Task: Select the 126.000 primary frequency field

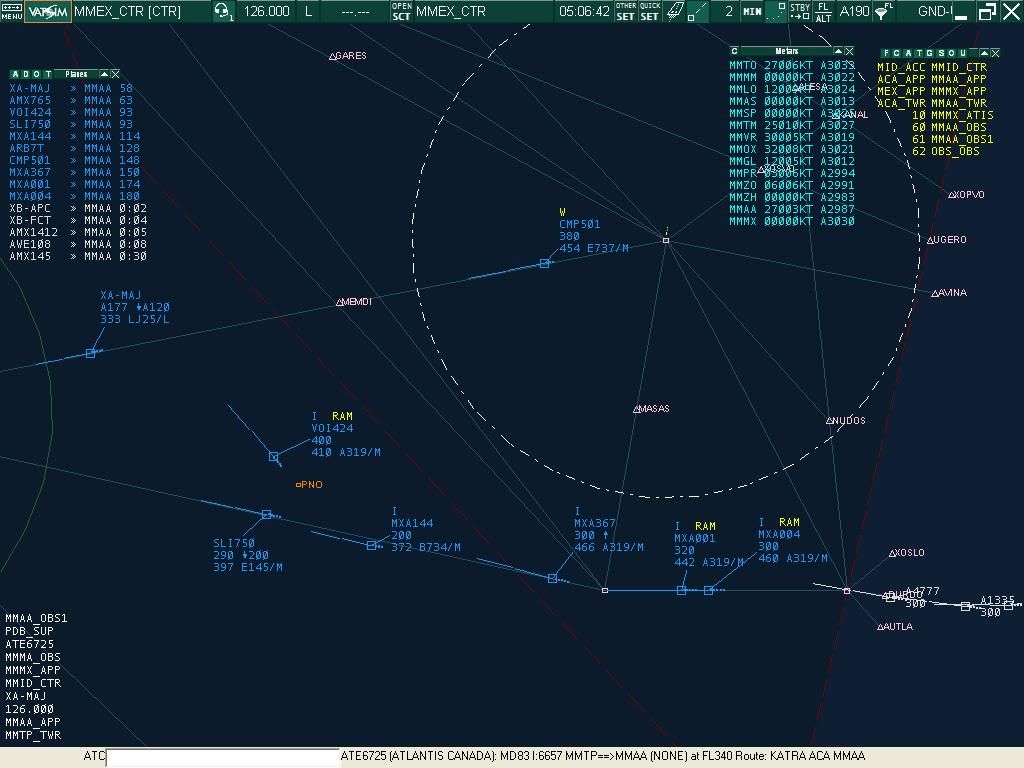Action: click(267, 12)
